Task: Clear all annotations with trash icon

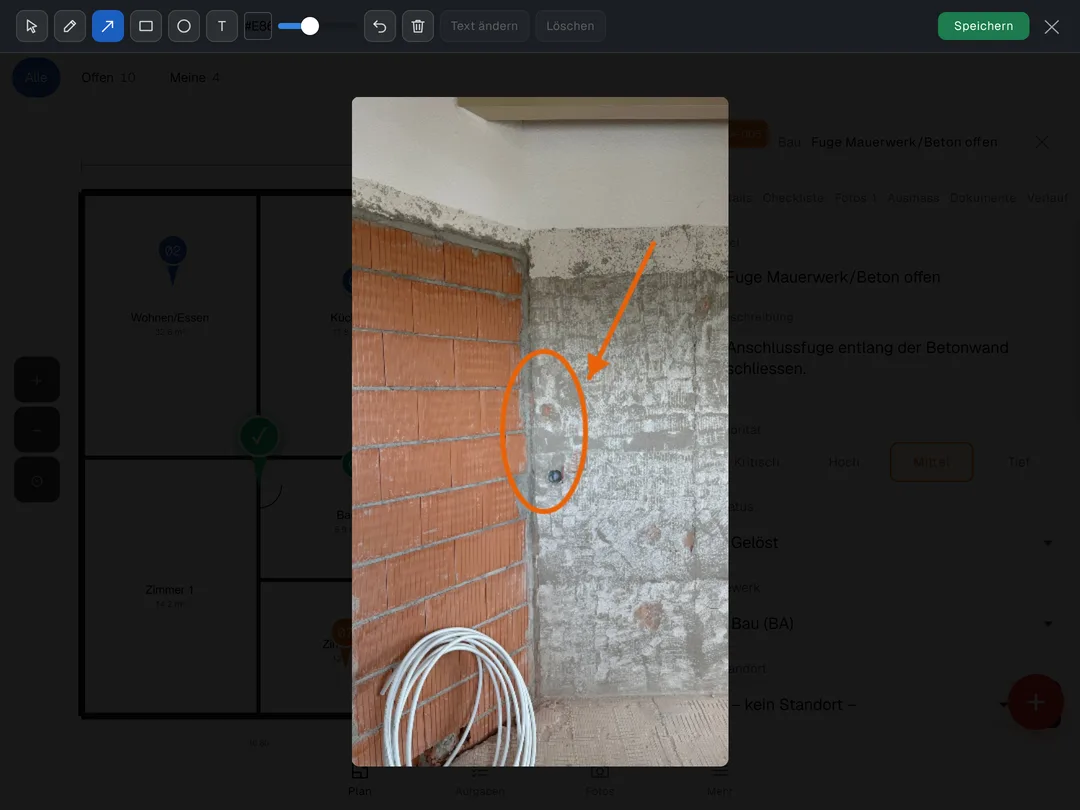Action: click(418, 26)
